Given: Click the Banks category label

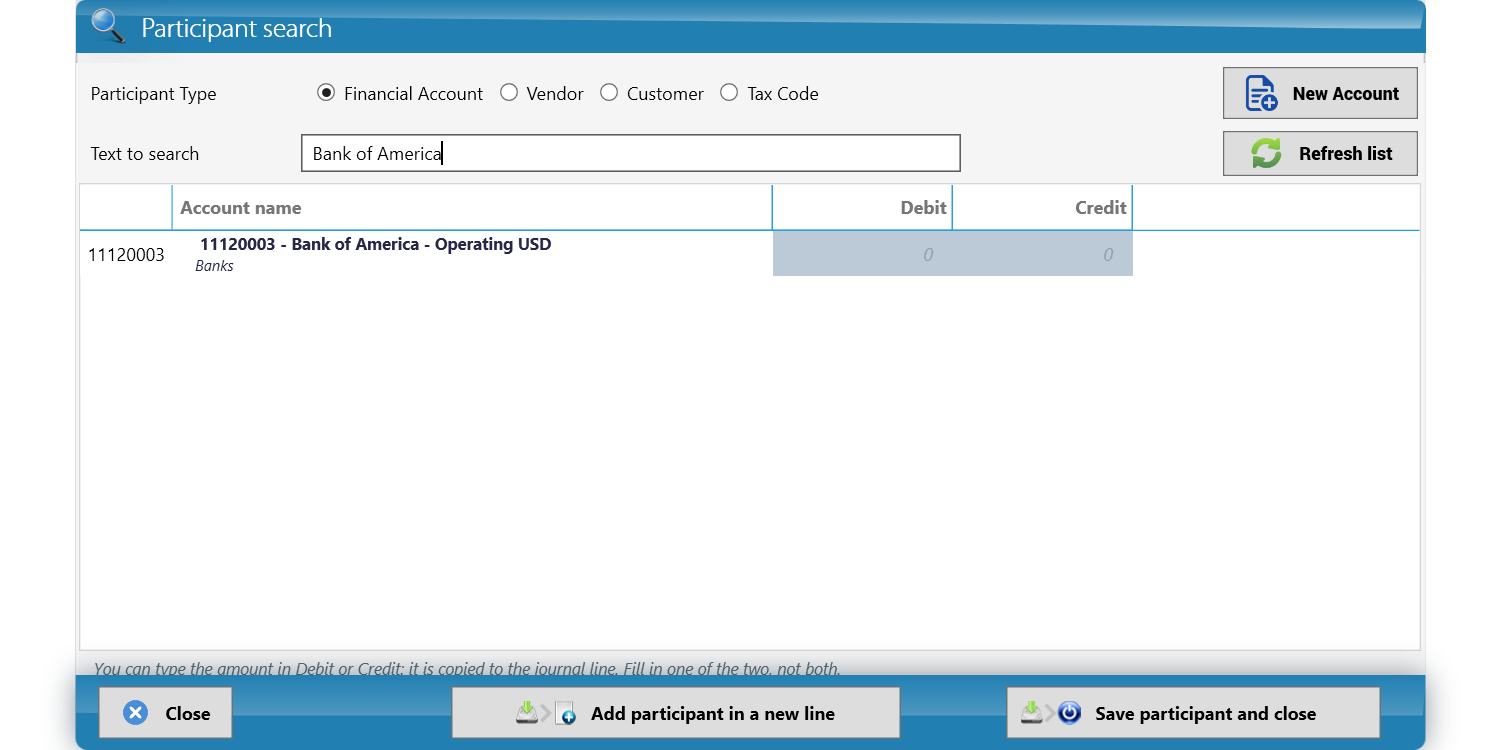Looking at the screenshot, I should [214, 266].
